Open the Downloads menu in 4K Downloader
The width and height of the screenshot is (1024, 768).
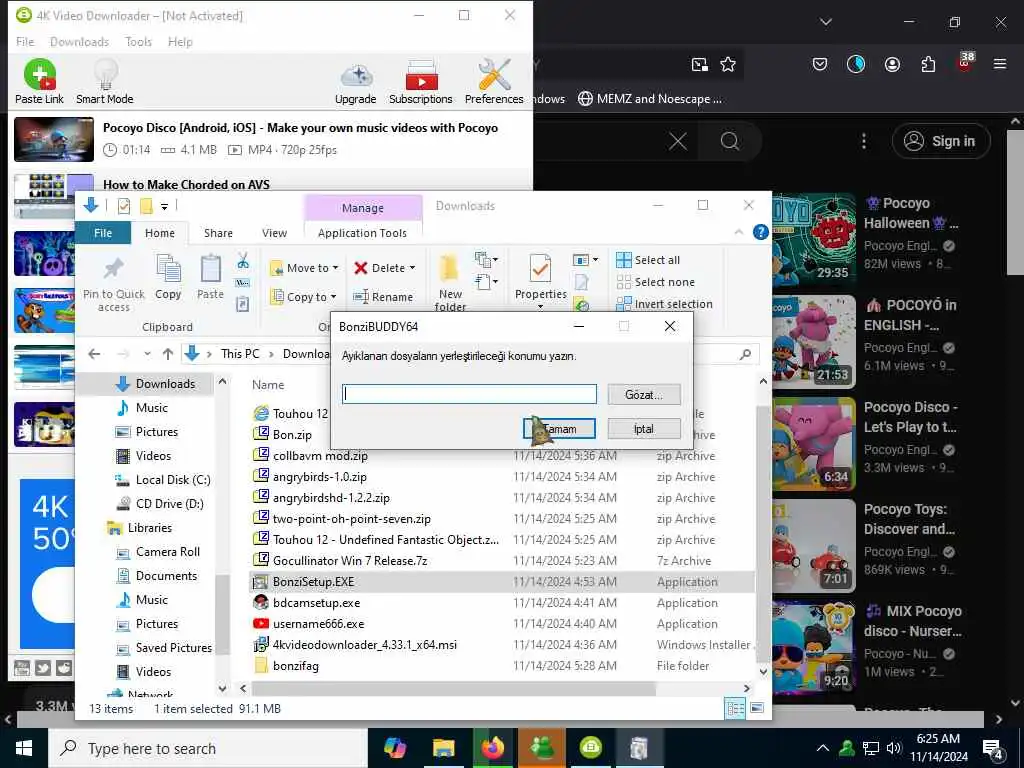(79, 42)
